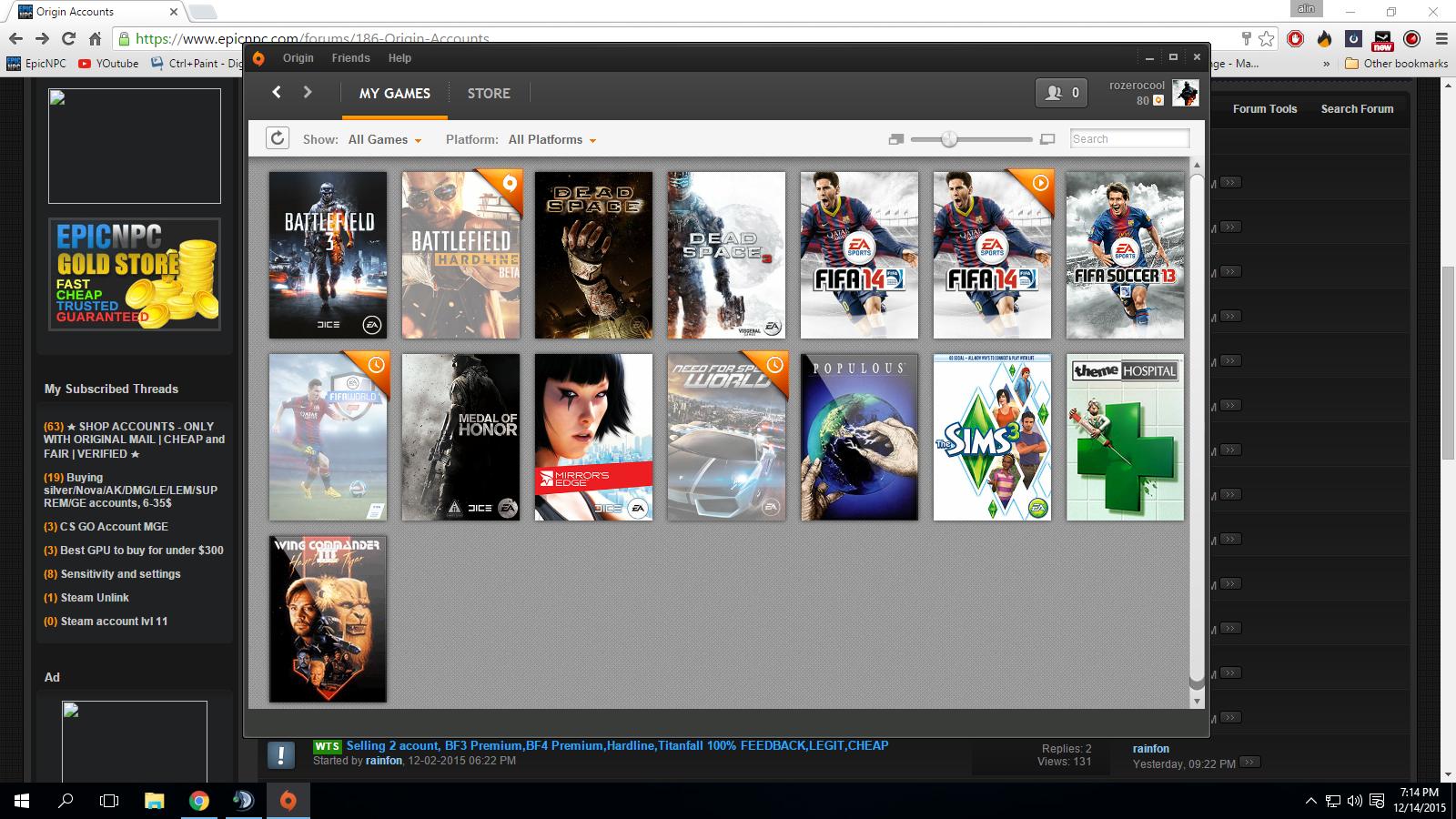Select the Theme Hospital game tile
The height and width of the screenshot is (819, 1456).
(1125, 437)
